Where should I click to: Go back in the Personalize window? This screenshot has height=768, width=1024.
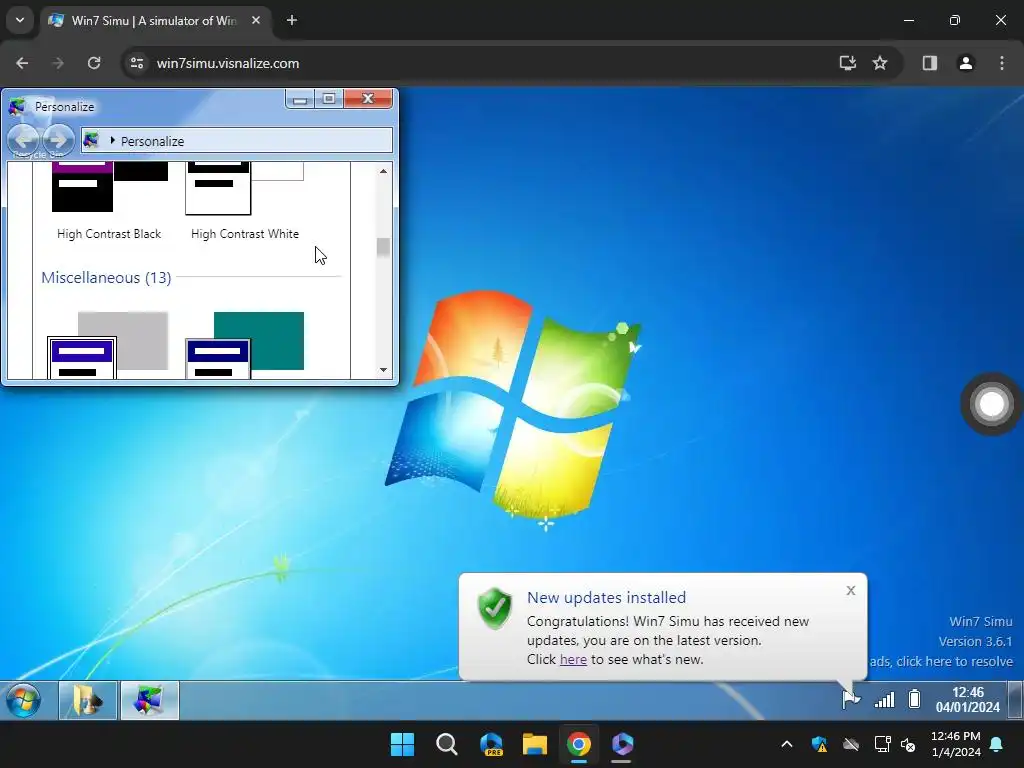click(x=24, y=139)
